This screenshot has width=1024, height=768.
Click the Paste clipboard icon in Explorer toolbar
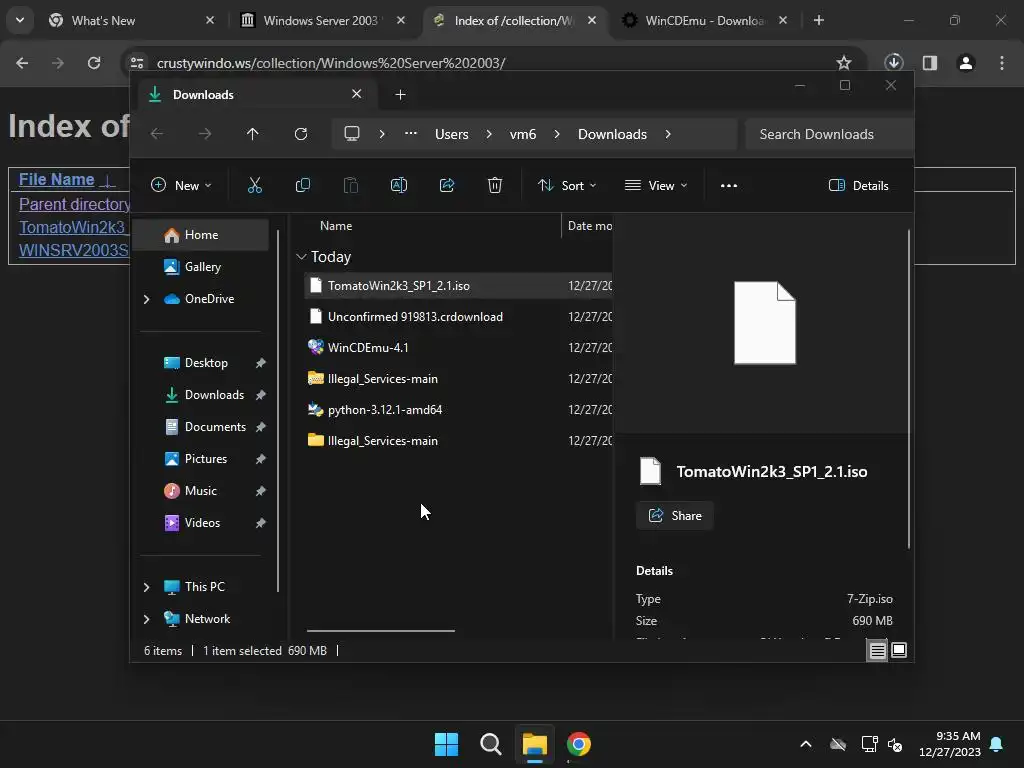(x=351, y=185)
